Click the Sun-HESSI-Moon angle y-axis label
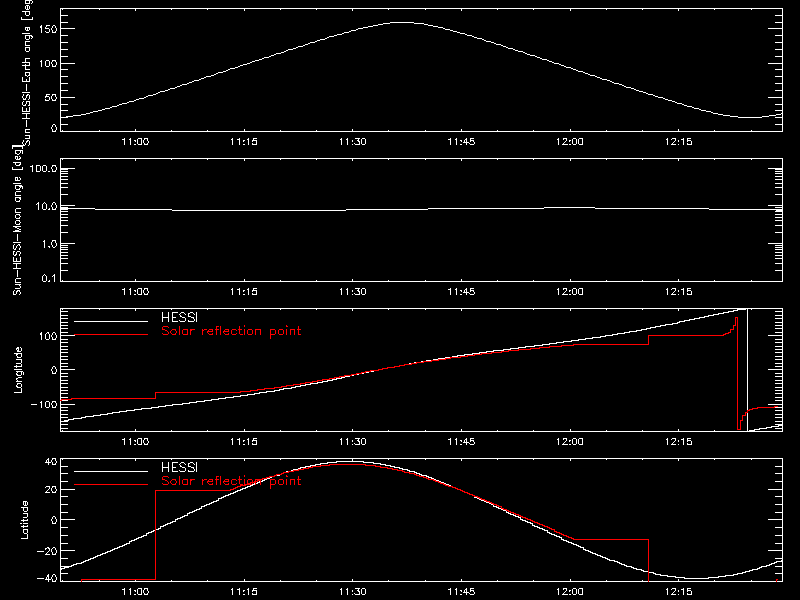The width and height of the screenshot is (800, 600). tap(17, 220)
